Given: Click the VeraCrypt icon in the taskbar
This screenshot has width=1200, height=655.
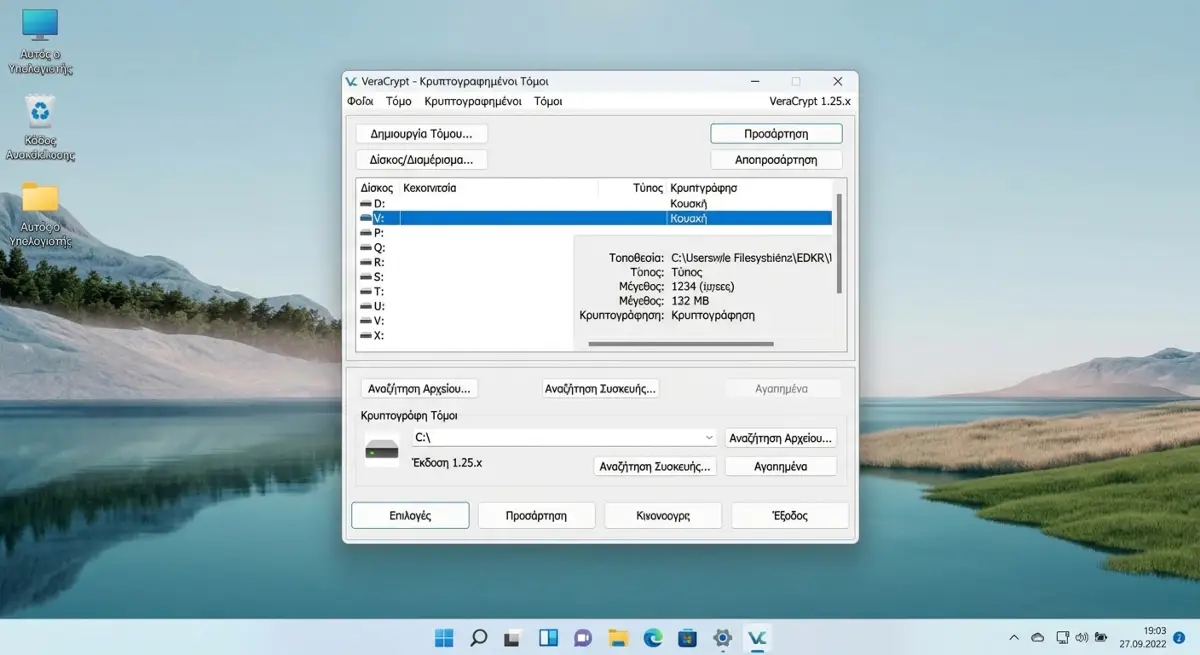Looking at the screenshot, I should click(758, 637).
